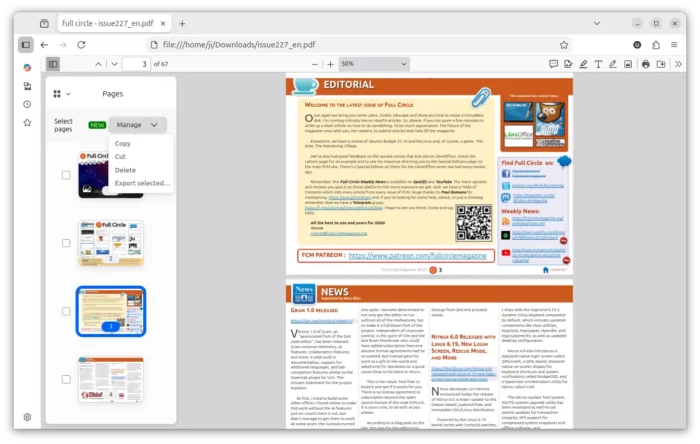
Task: Open the add image tool
Action: pos(628,64)
